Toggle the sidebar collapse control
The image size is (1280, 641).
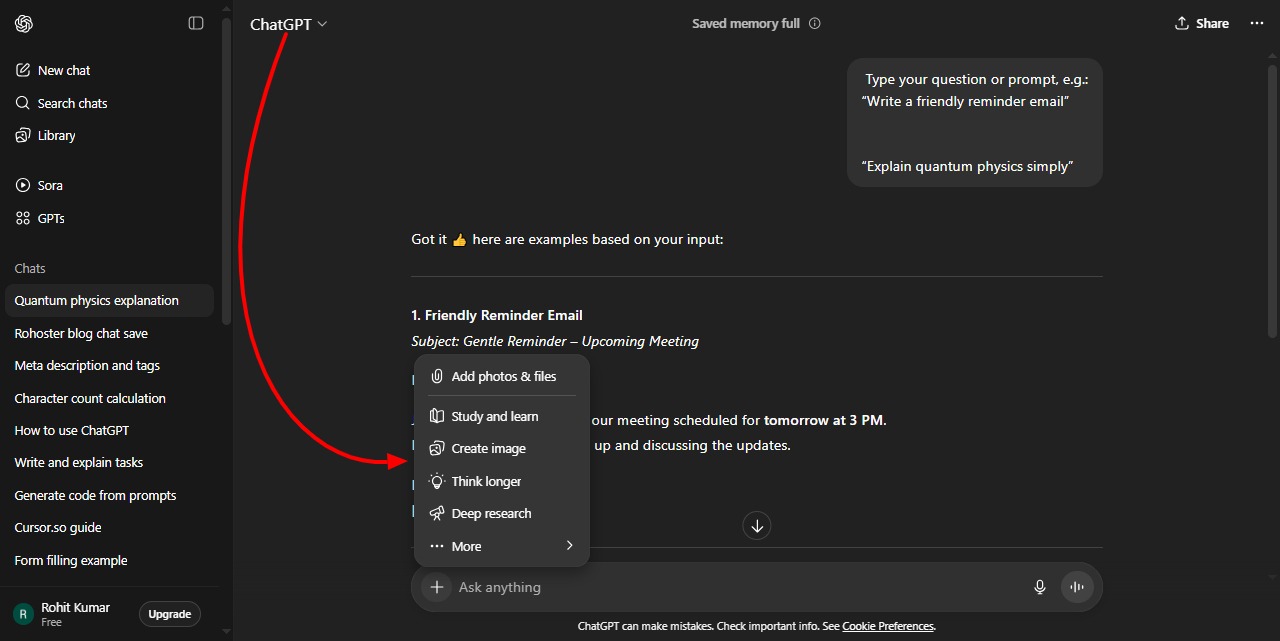click(x=196, y=23)
